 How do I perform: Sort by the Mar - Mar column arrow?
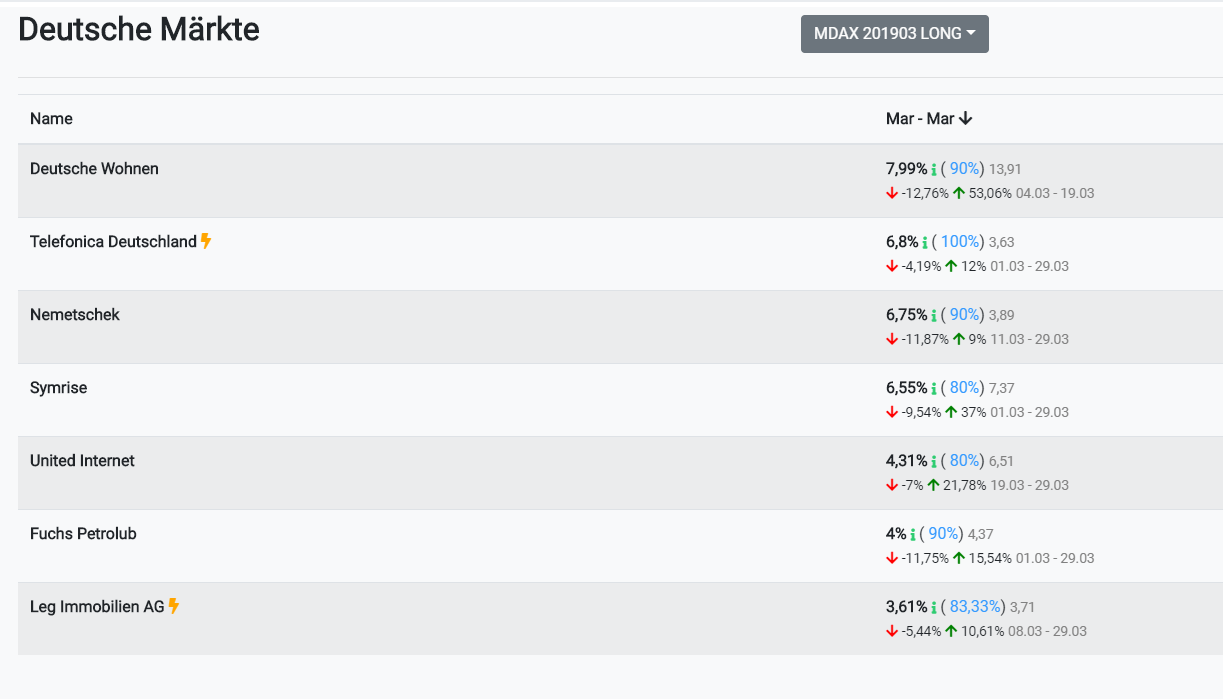point(965,119)
